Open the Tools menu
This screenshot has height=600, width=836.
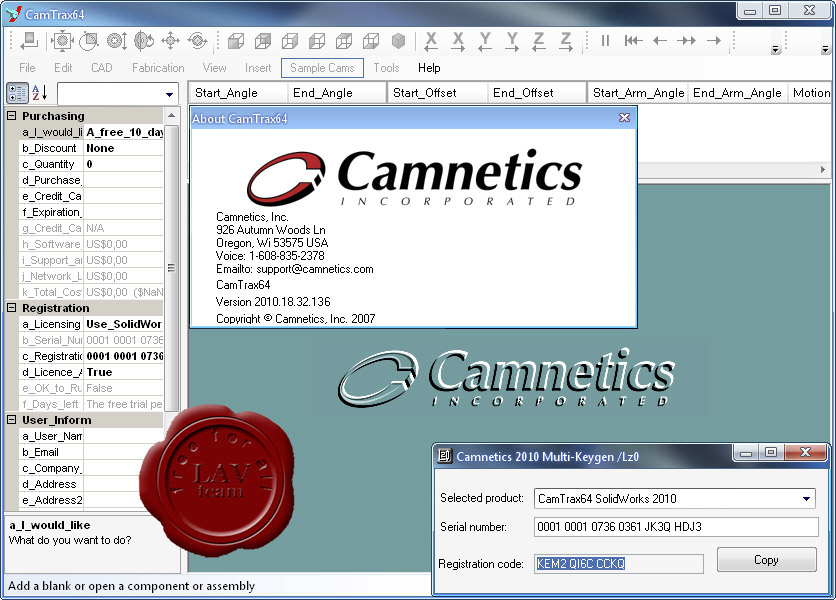click(x=386, y=68)
